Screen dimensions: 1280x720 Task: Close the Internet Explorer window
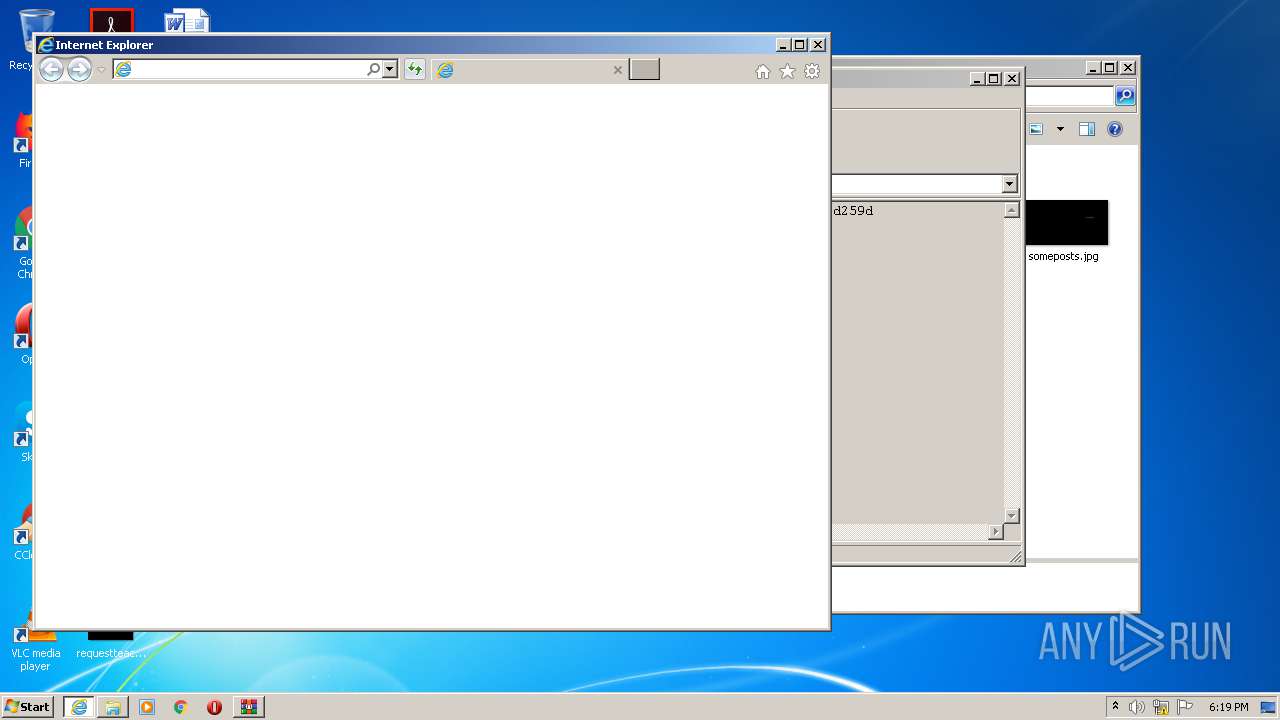pos(818,45)
